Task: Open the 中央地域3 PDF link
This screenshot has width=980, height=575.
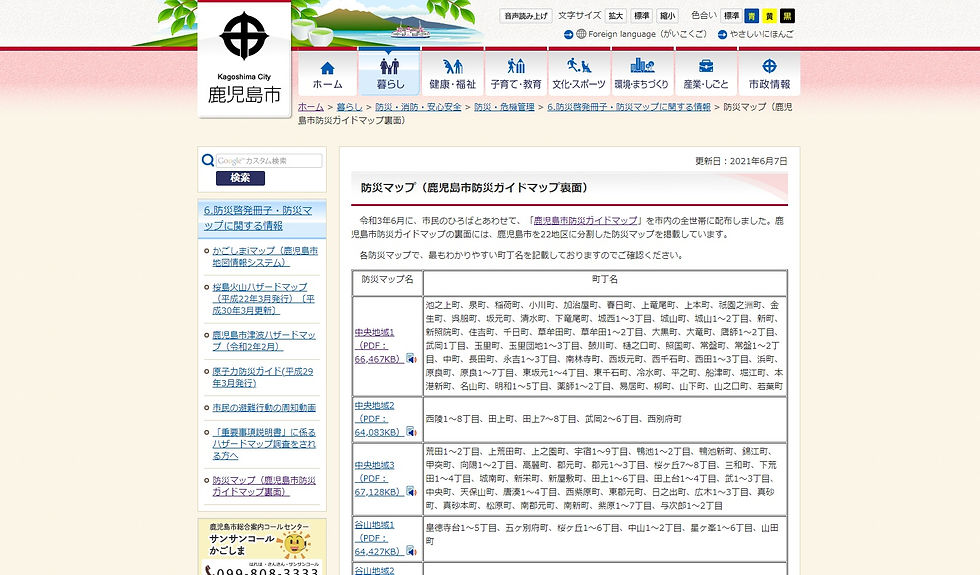Action: click(379, 479)
